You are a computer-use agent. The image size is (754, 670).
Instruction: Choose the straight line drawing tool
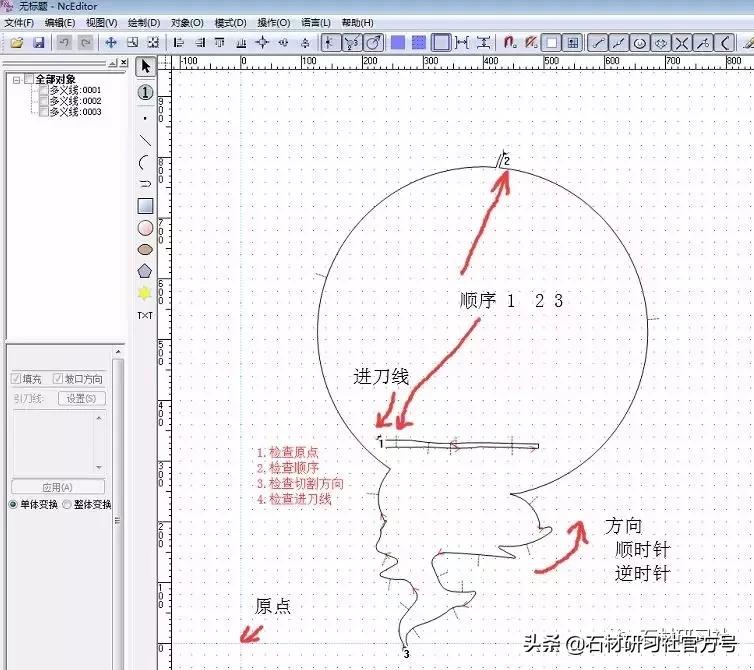(x=145, y=141)
